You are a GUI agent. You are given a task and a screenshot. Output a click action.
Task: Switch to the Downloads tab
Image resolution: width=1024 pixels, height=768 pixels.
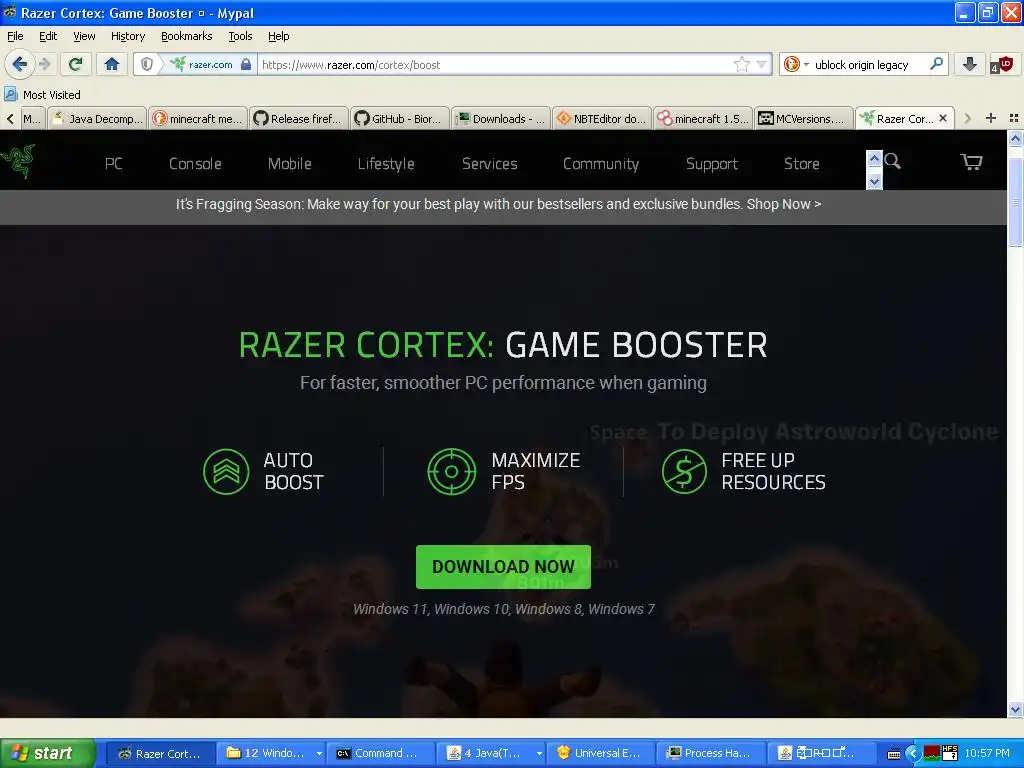click(x=501, y=118)
